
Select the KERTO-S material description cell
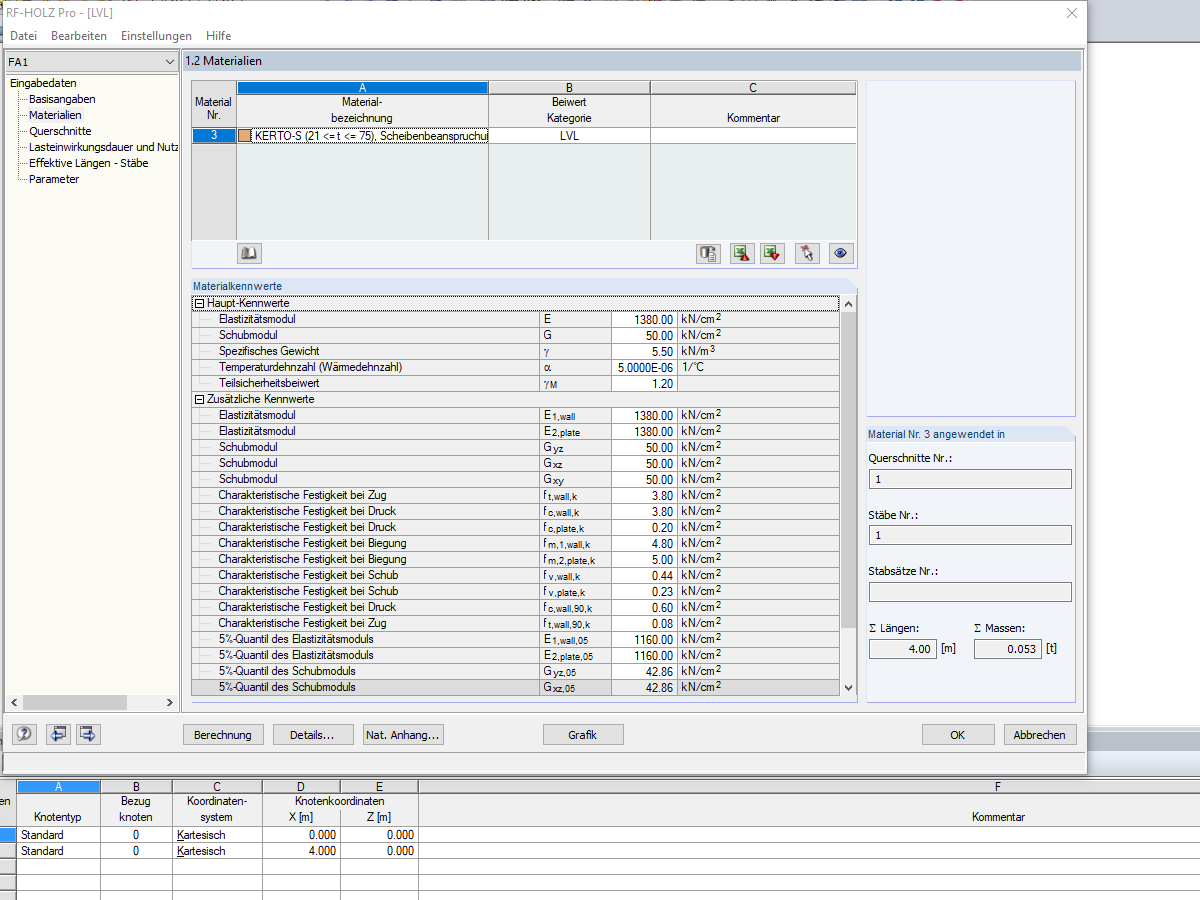click(371, 136)
